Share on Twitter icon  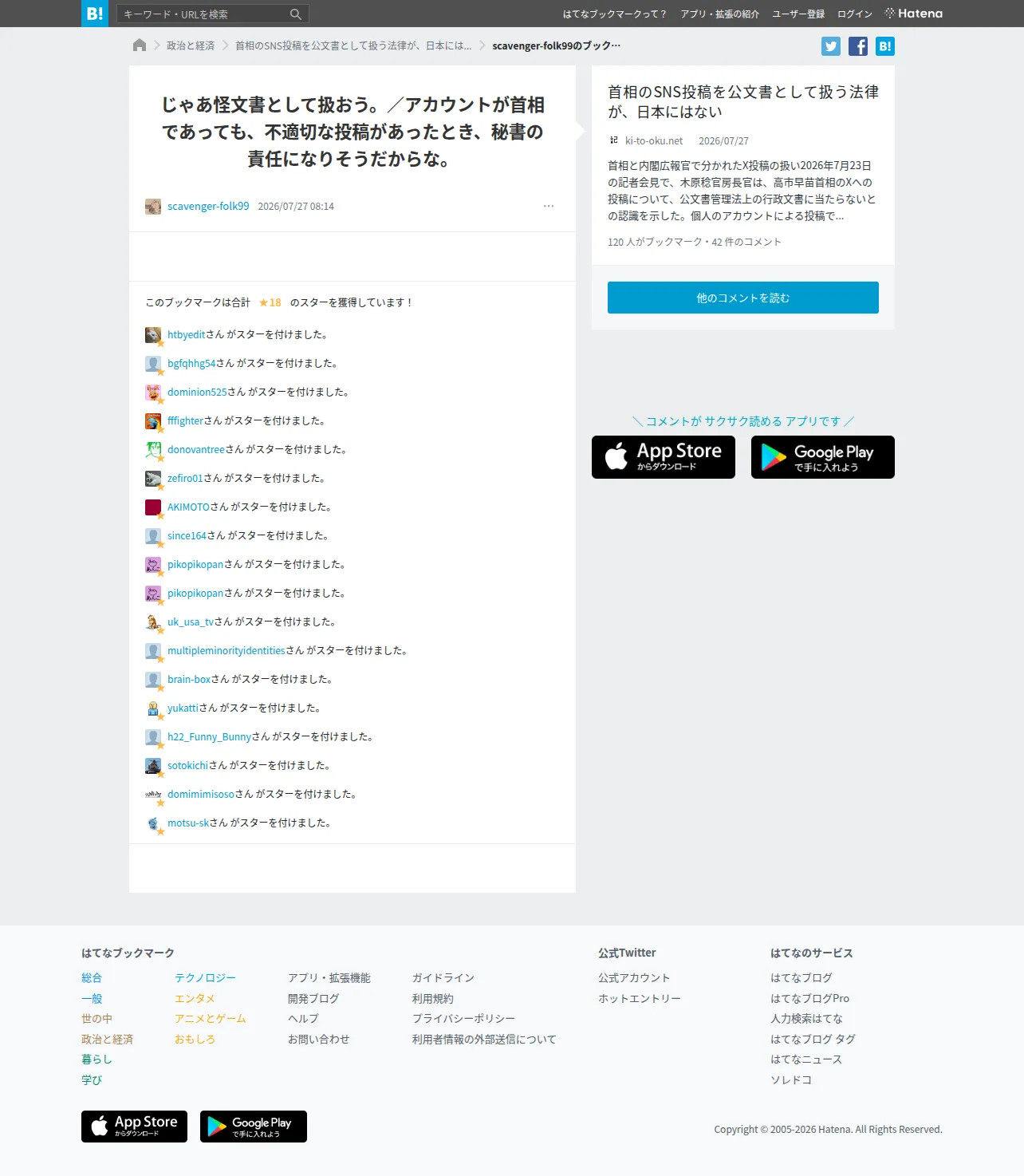(x=831, y=46)
